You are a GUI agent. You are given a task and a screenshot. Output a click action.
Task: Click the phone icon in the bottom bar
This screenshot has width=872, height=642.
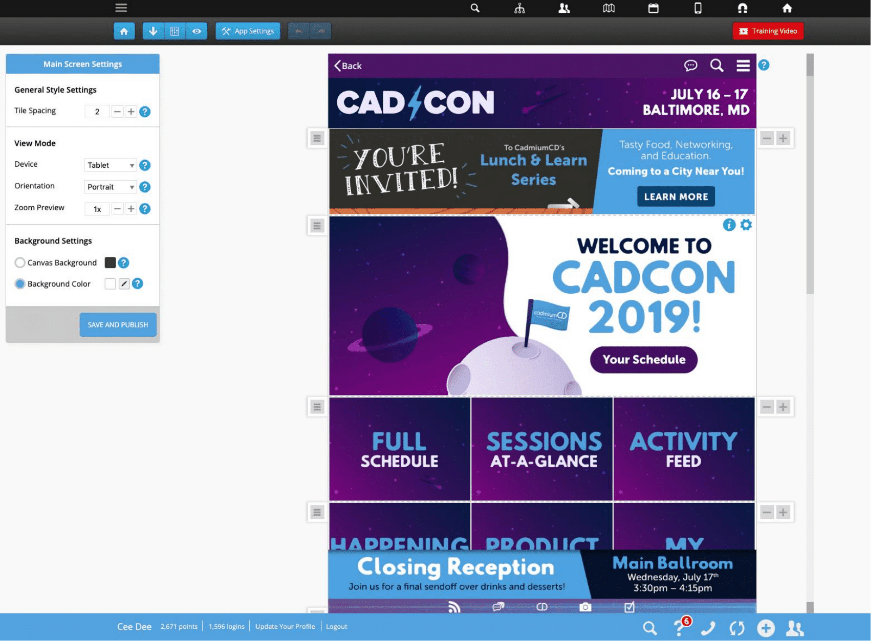708,628
